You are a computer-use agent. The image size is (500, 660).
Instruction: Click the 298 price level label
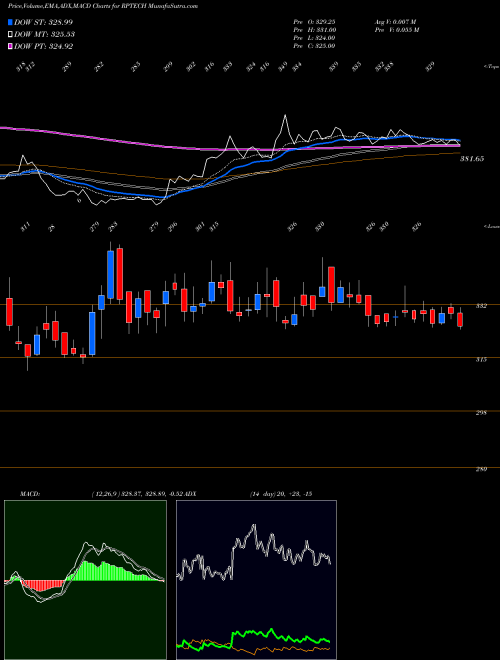click(481, 412)
